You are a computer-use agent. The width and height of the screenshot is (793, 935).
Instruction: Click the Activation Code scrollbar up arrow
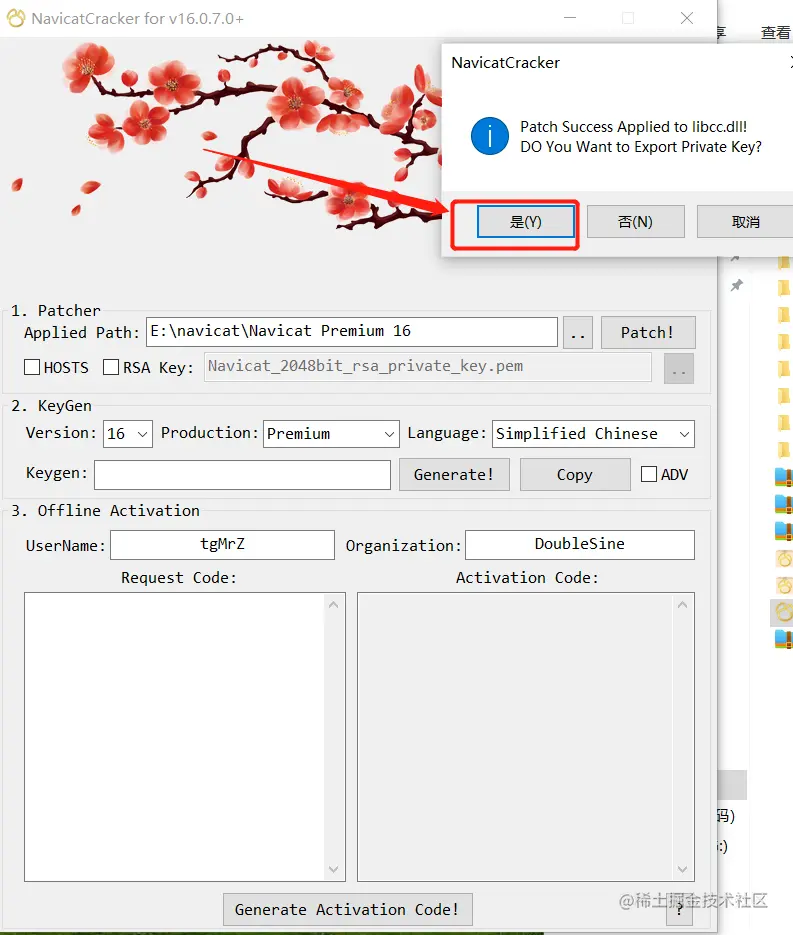point(683,605)
